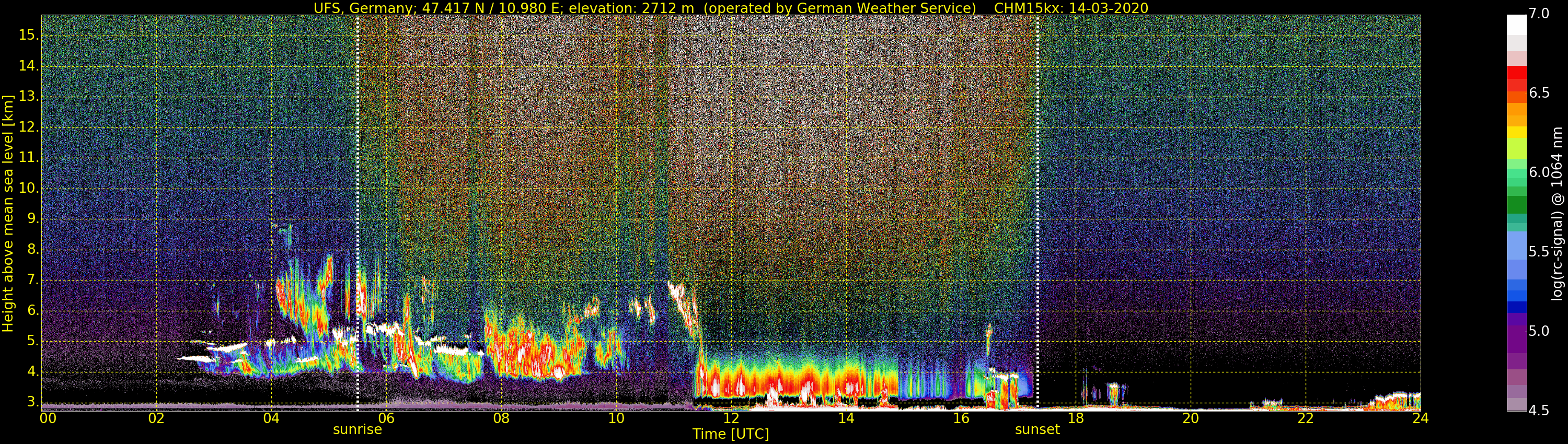The width and height of the screenshot is (1568, 444).
Task: Click the "6." height axis tick label
Action: [33, 311]
